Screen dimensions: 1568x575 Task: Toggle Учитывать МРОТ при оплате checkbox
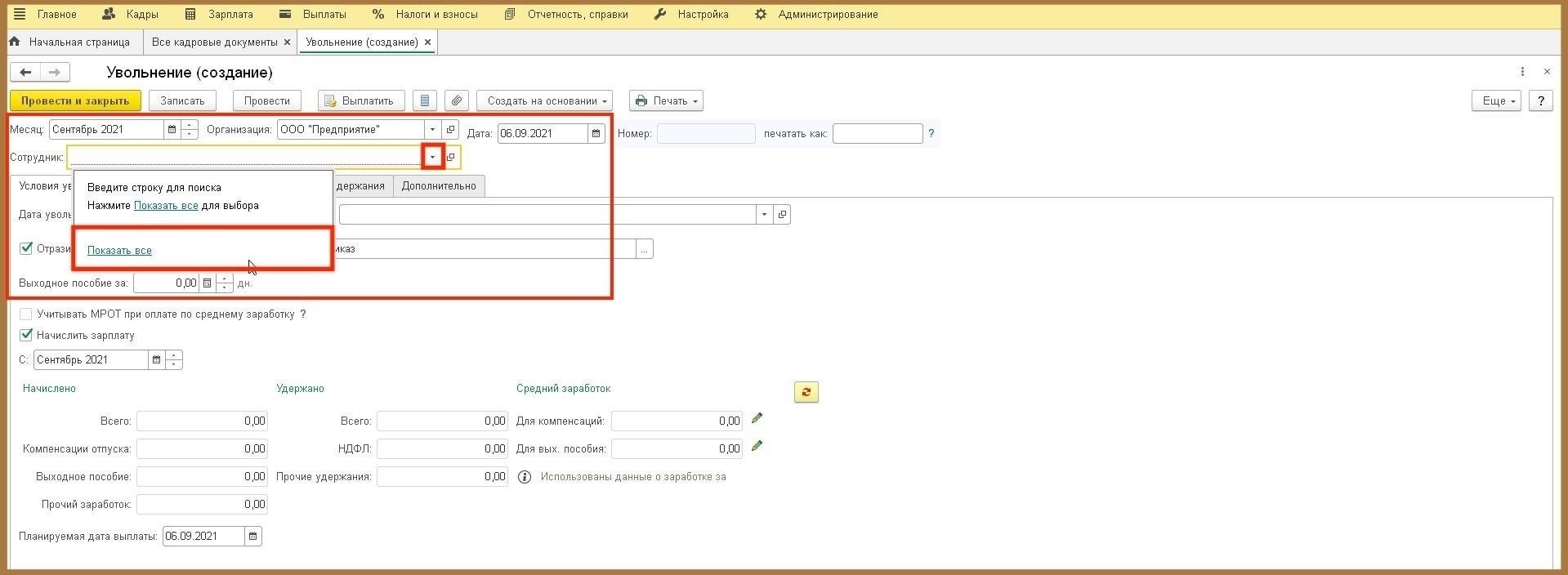pos(26,314)
